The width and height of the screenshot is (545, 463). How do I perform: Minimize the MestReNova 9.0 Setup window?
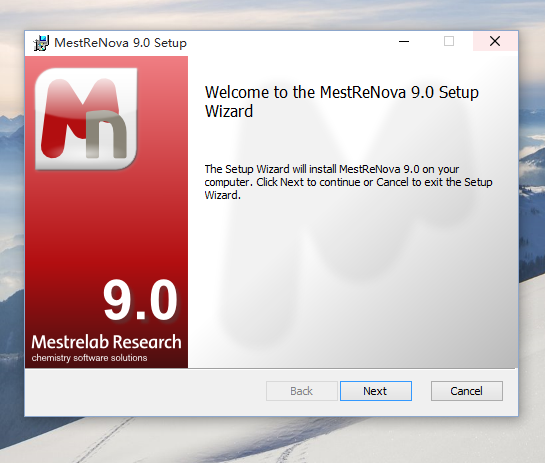pos(404,41)
